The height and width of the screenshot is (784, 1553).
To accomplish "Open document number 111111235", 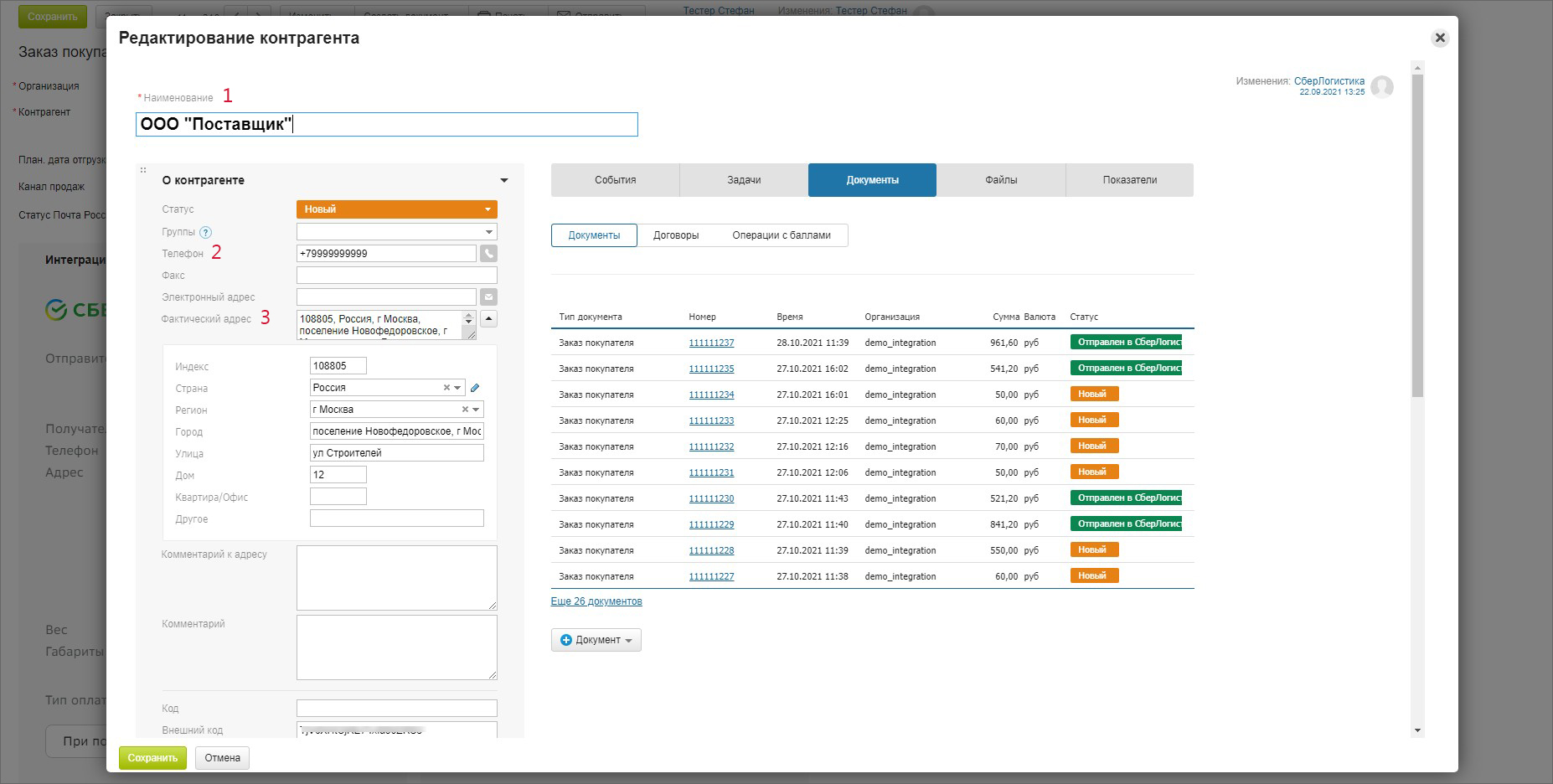I will tap(711, 369).
